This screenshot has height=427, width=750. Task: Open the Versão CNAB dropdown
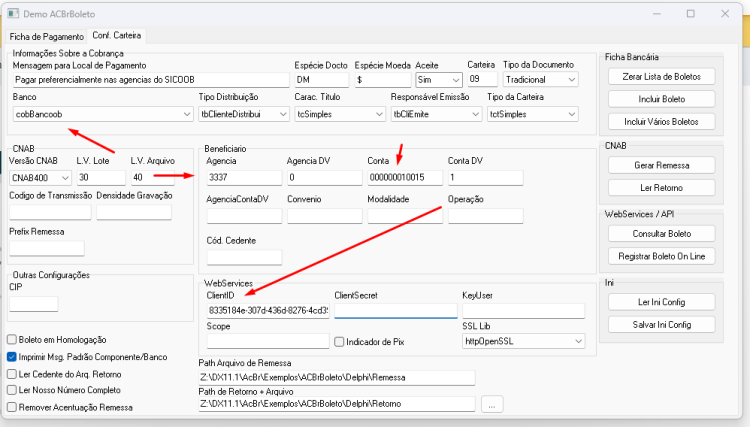(41, 178)
